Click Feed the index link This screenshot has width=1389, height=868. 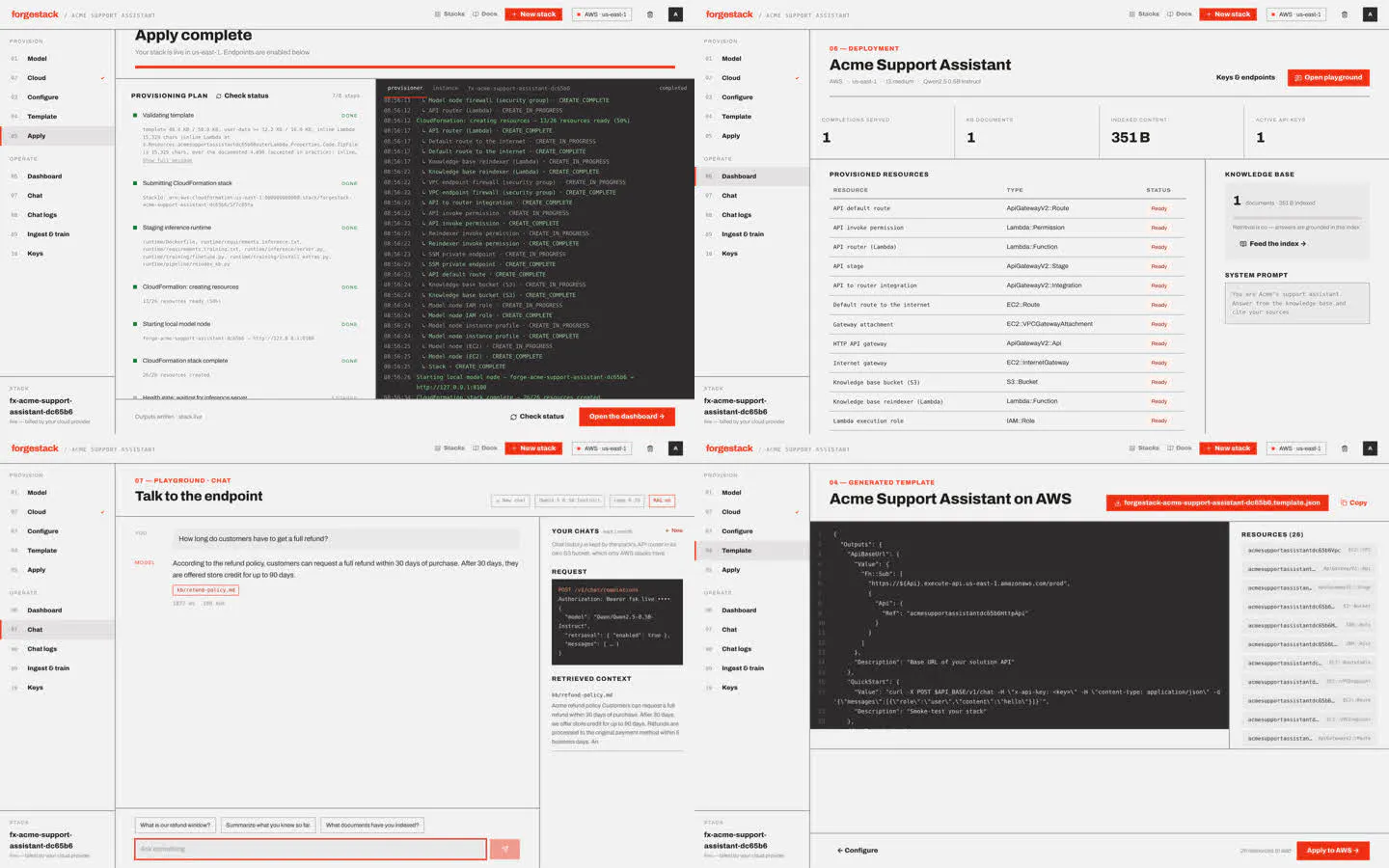pos(1273,244)
